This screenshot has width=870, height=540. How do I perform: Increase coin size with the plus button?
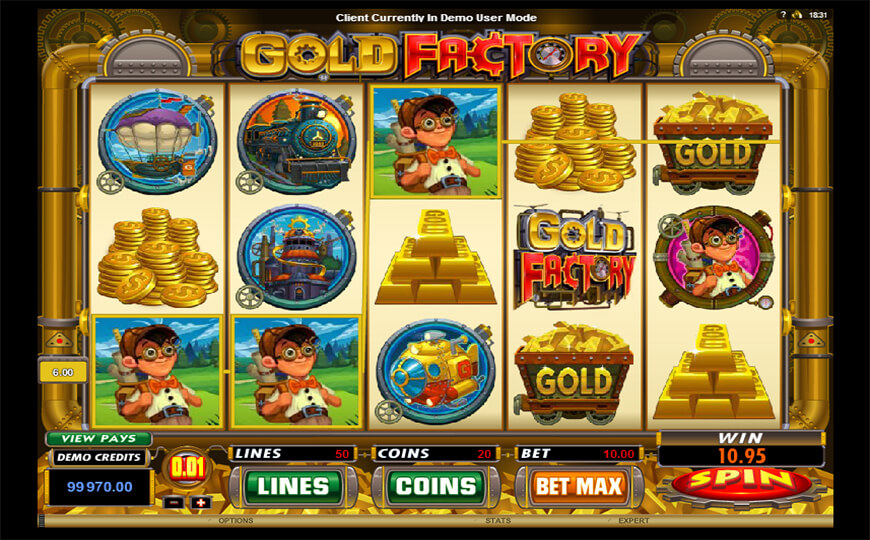click(201, 503)
